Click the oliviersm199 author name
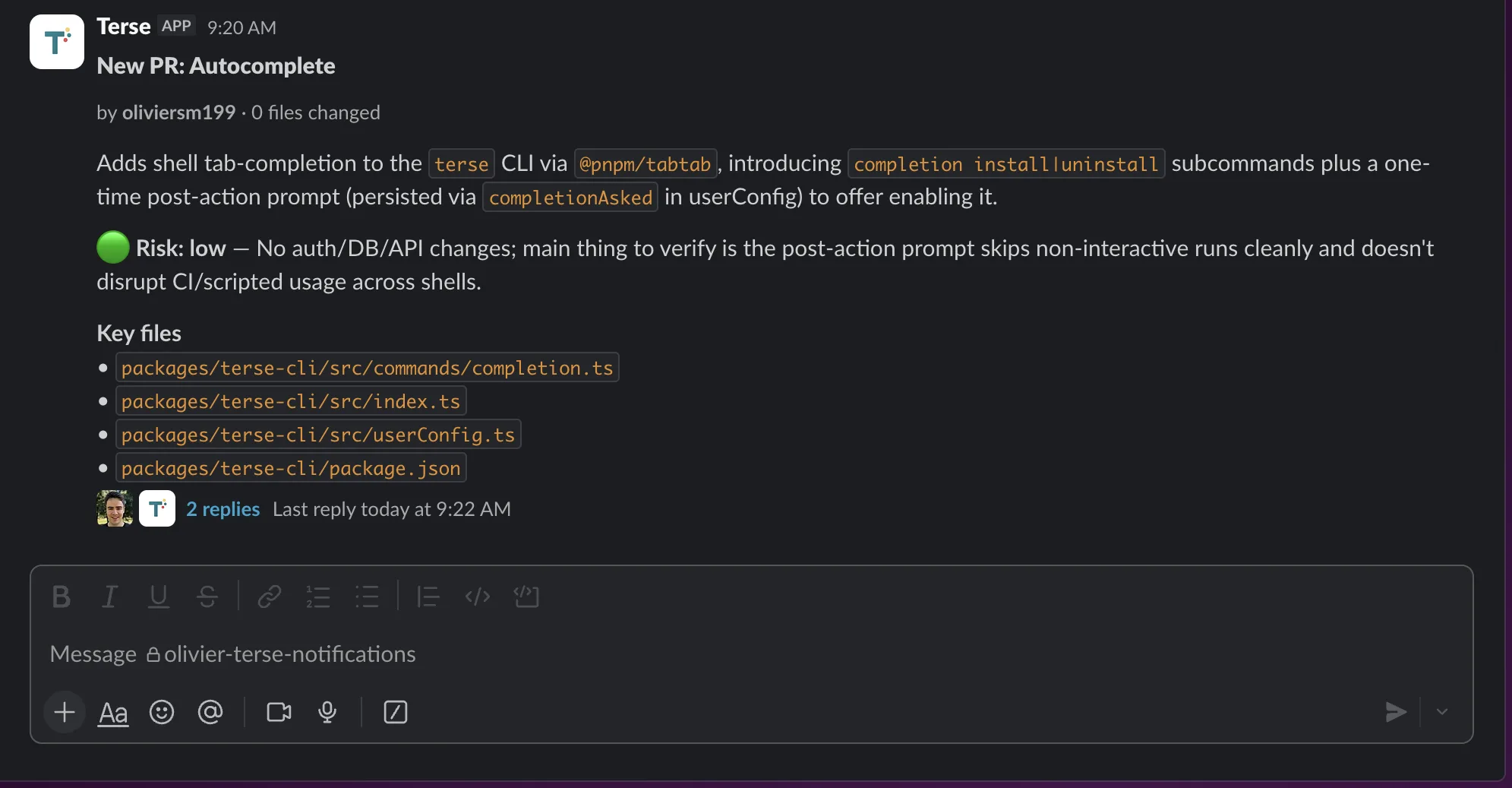Viewport: 1512px width, 788px height. point(178,112)
